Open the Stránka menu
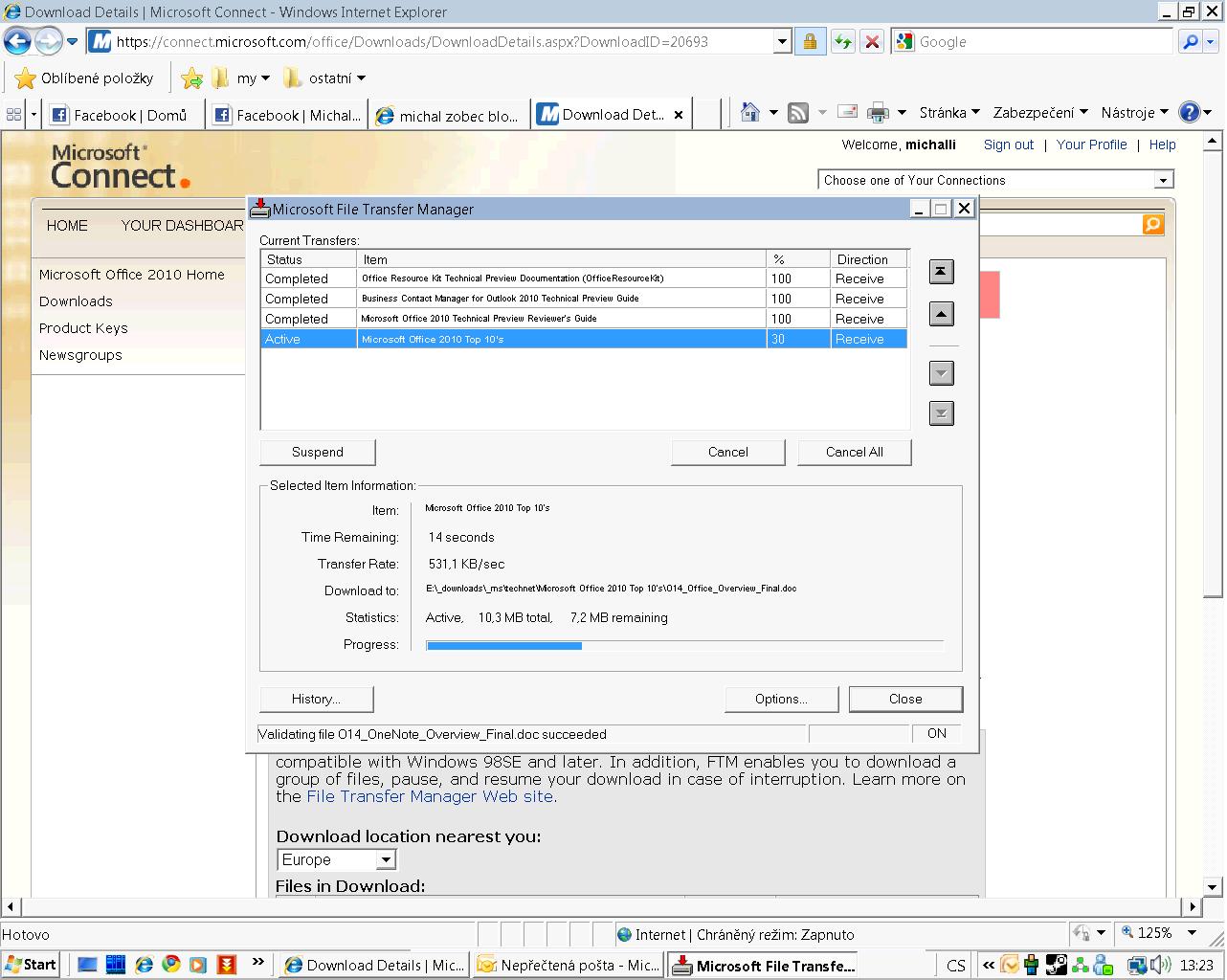Screen dimensions: 1227x980 [949, 112]
